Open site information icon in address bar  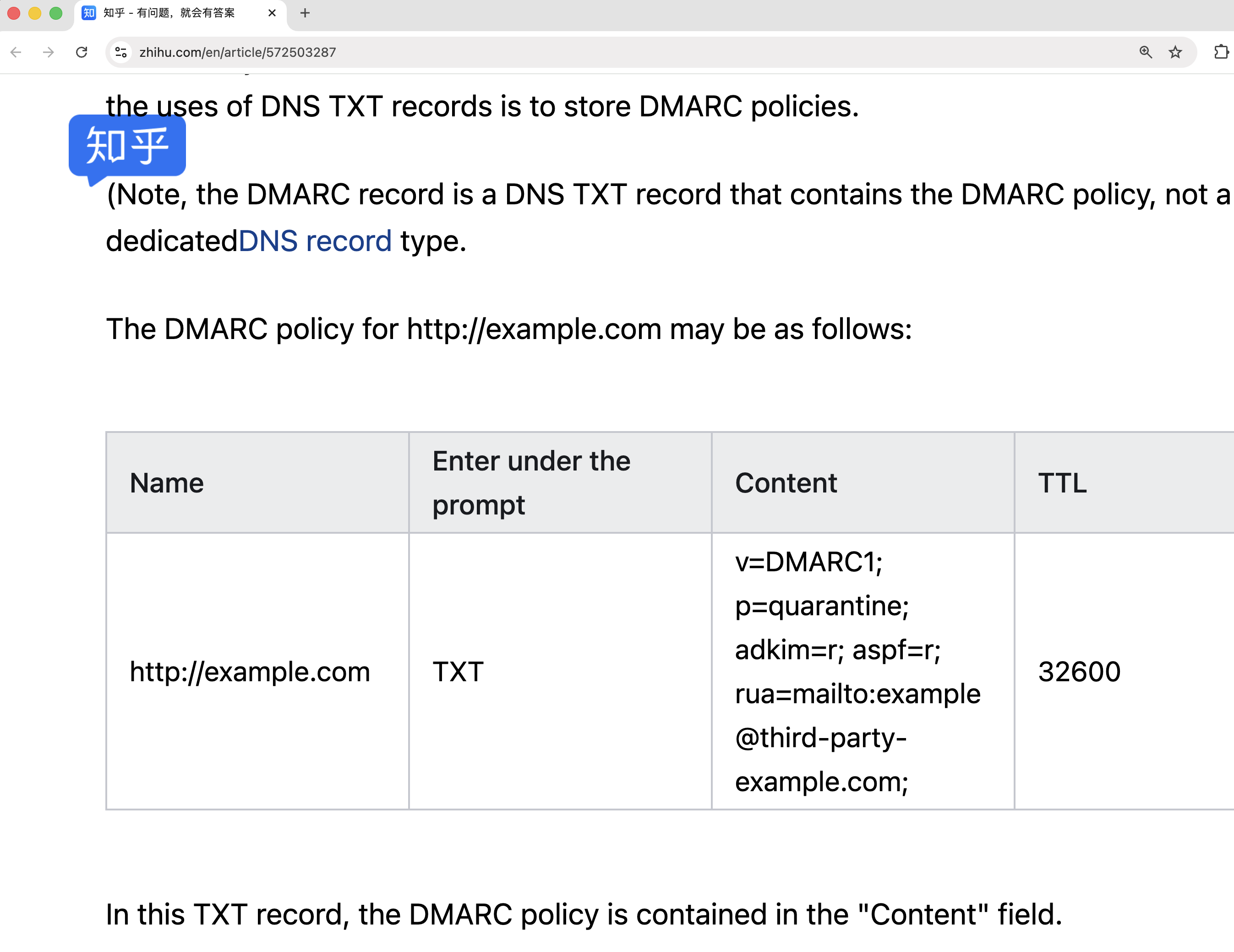pos(121,53)
